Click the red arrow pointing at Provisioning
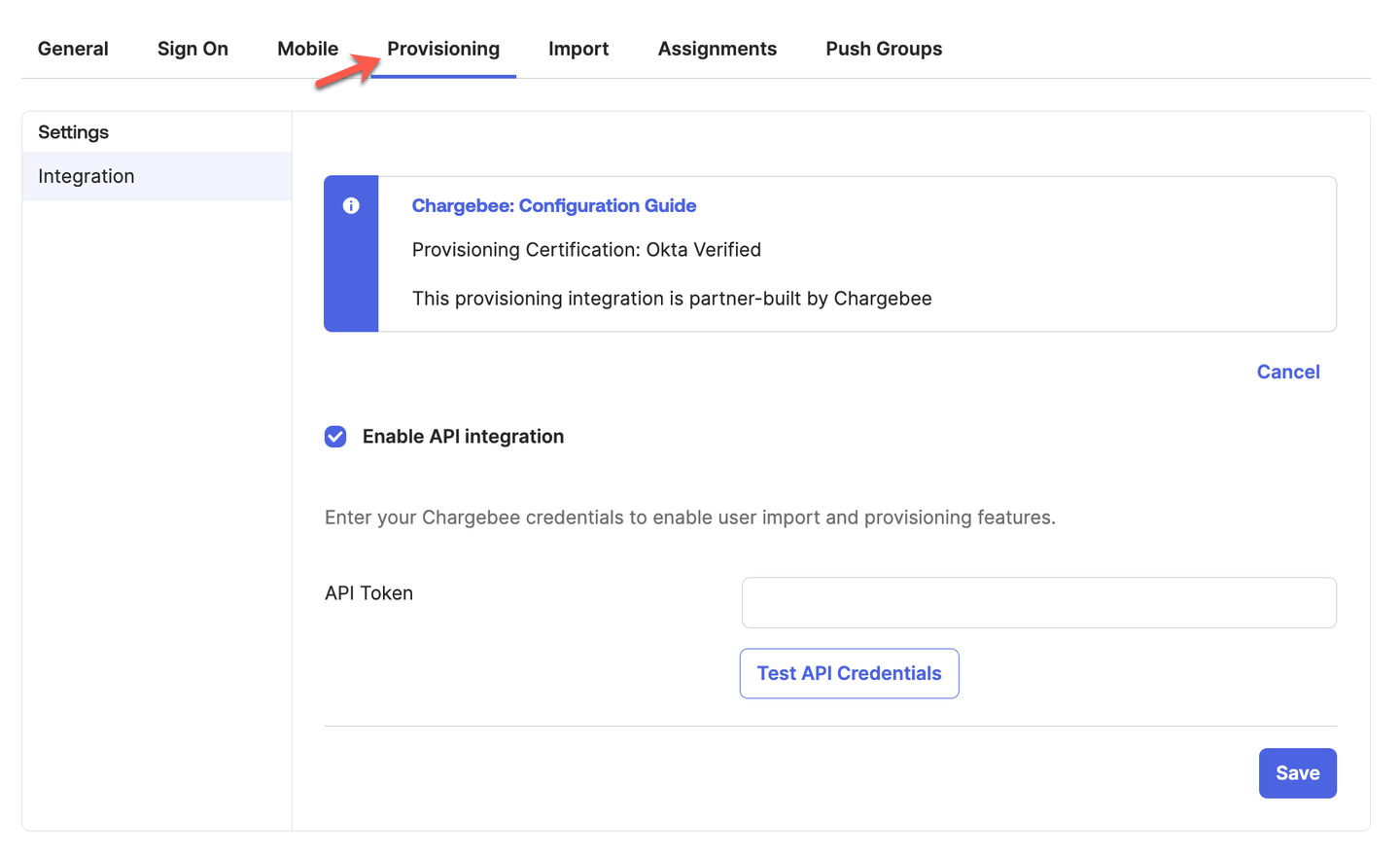The height and width of the screenshot is (856, 1400). coord(347,72)
